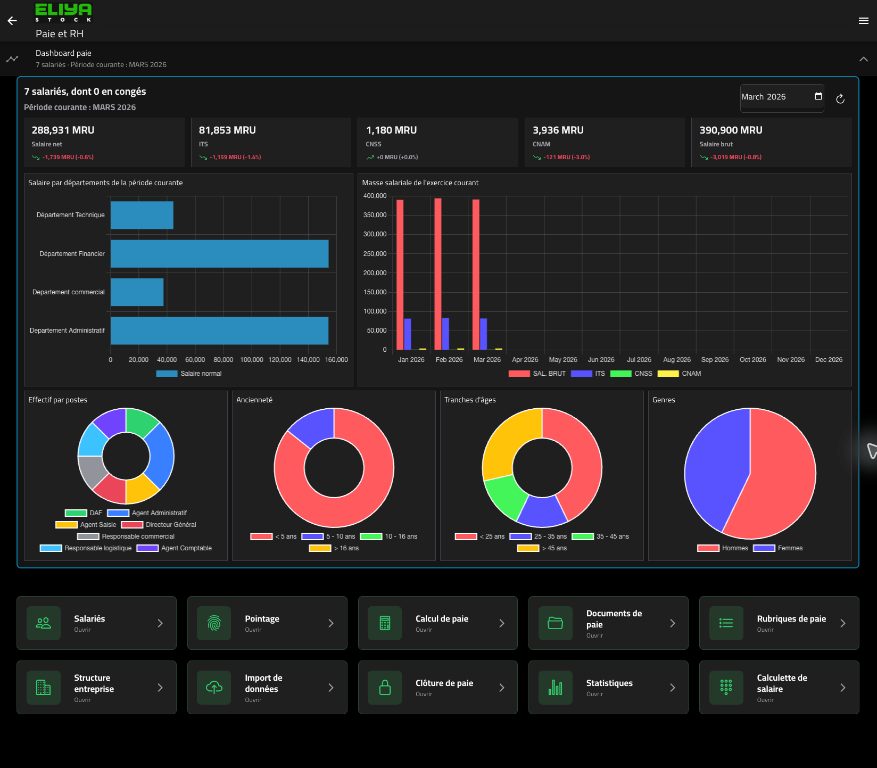The height and width of the screenshot is (768, 877).
Task: Open the Documents de paie tile
Action: point(608,623)
